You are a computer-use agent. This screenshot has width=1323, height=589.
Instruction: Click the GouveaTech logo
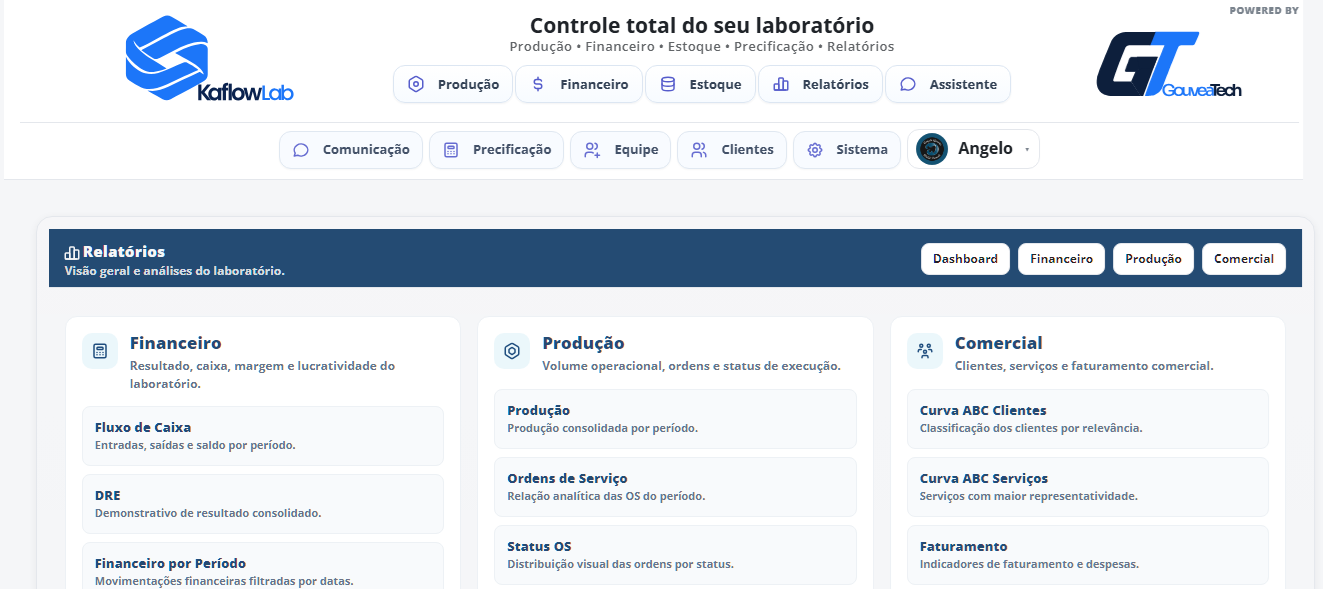pos(1169,66)
